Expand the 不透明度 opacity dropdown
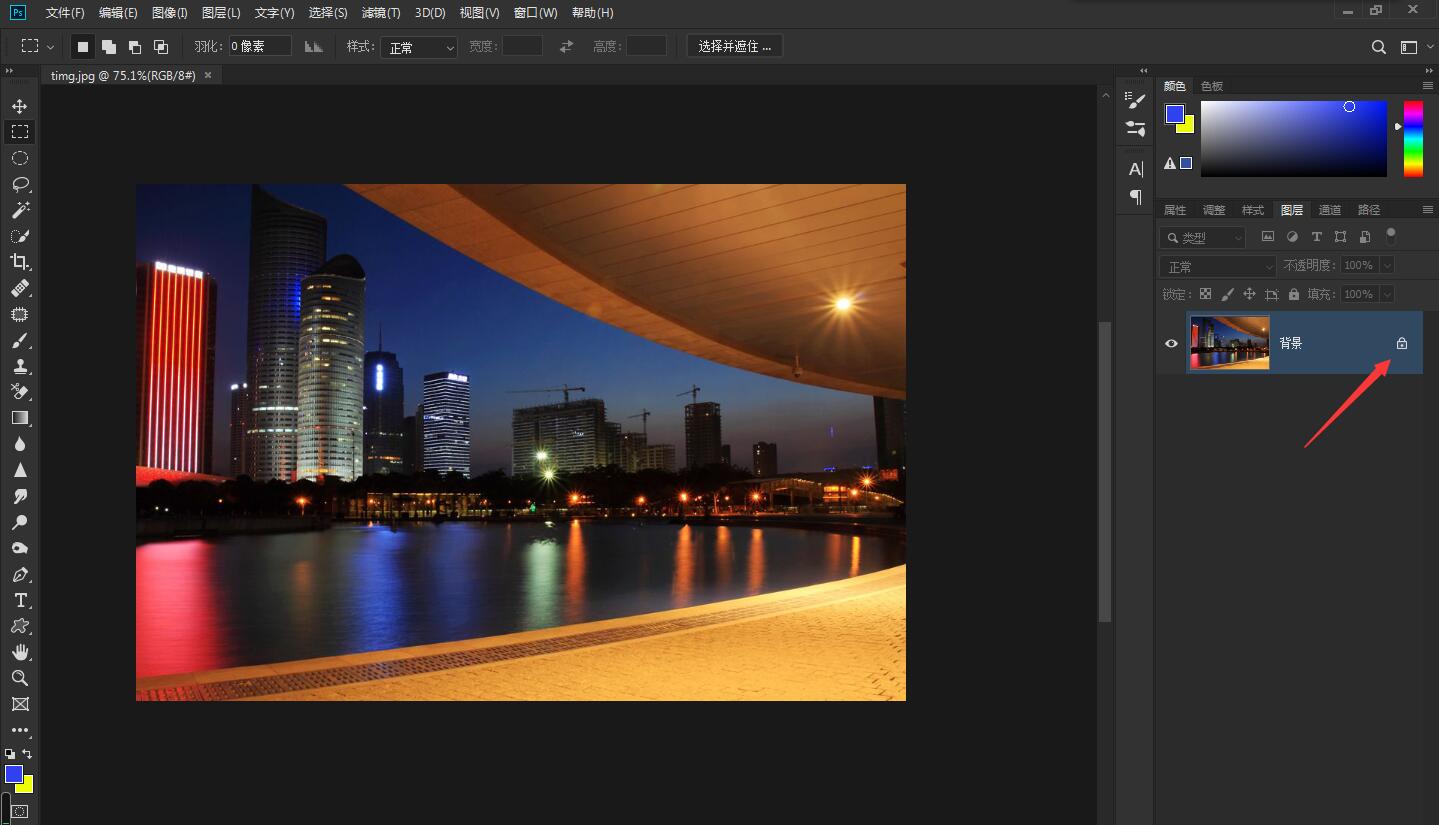Image resolution: width=1439 pixels, height=825 pixels. pos(1386,266)
